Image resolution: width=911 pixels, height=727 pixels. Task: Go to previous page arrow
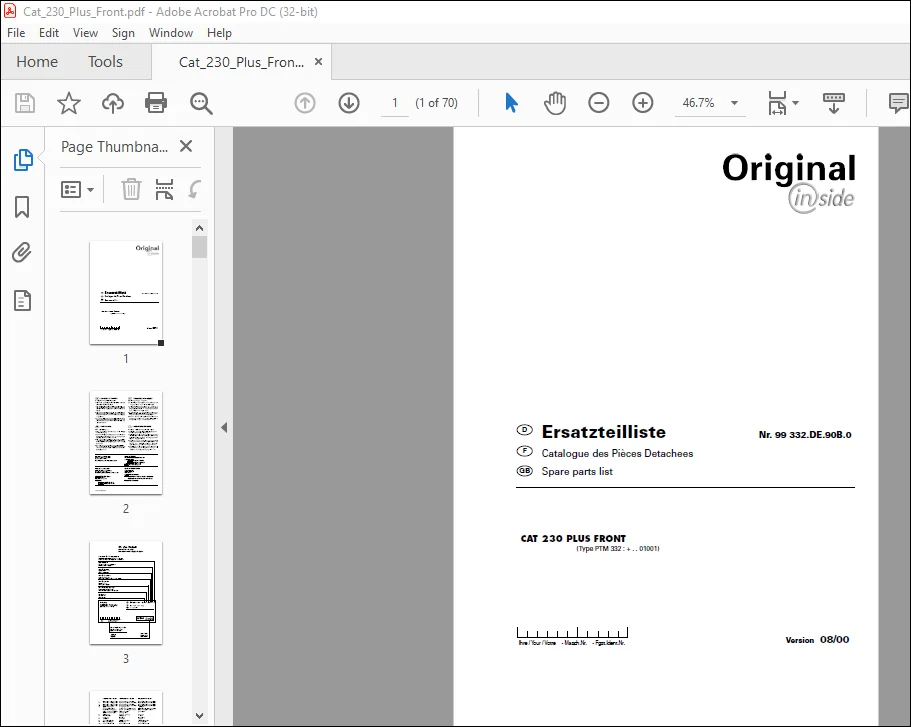coord(304,103)
